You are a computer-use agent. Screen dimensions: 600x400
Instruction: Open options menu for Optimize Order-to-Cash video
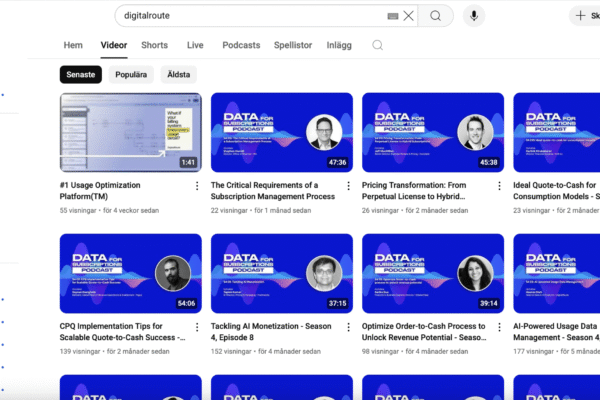tap(499, 327)
